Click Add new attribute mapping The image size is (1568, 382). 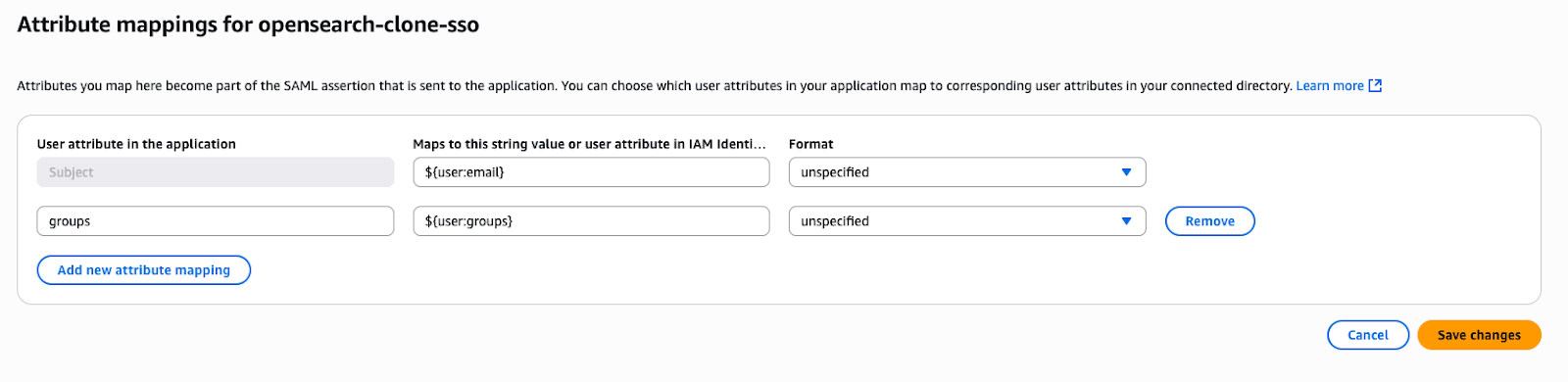(x=144, y=270)
